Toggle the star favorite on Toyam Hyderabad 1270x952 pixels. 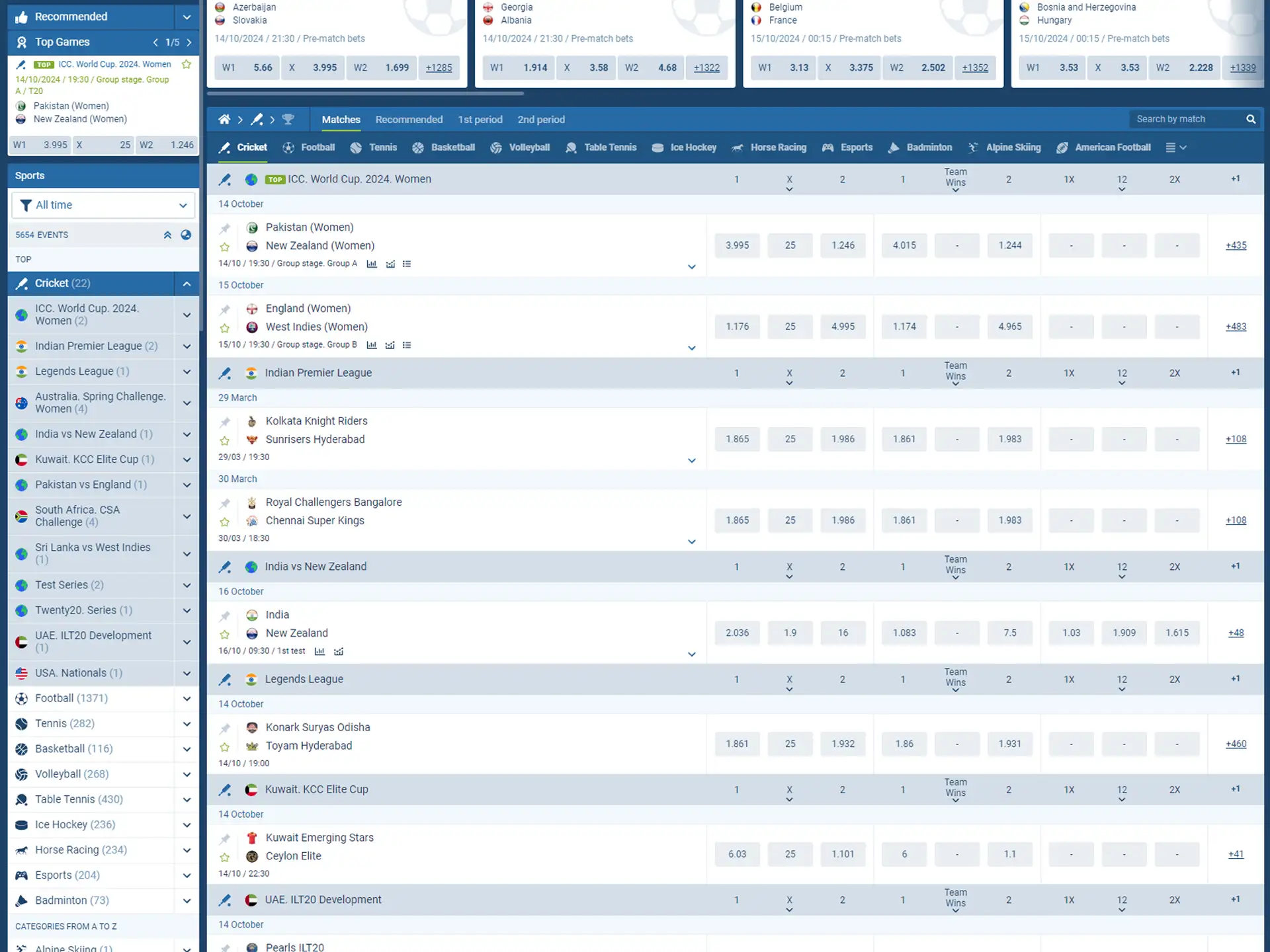coord(224,745)
